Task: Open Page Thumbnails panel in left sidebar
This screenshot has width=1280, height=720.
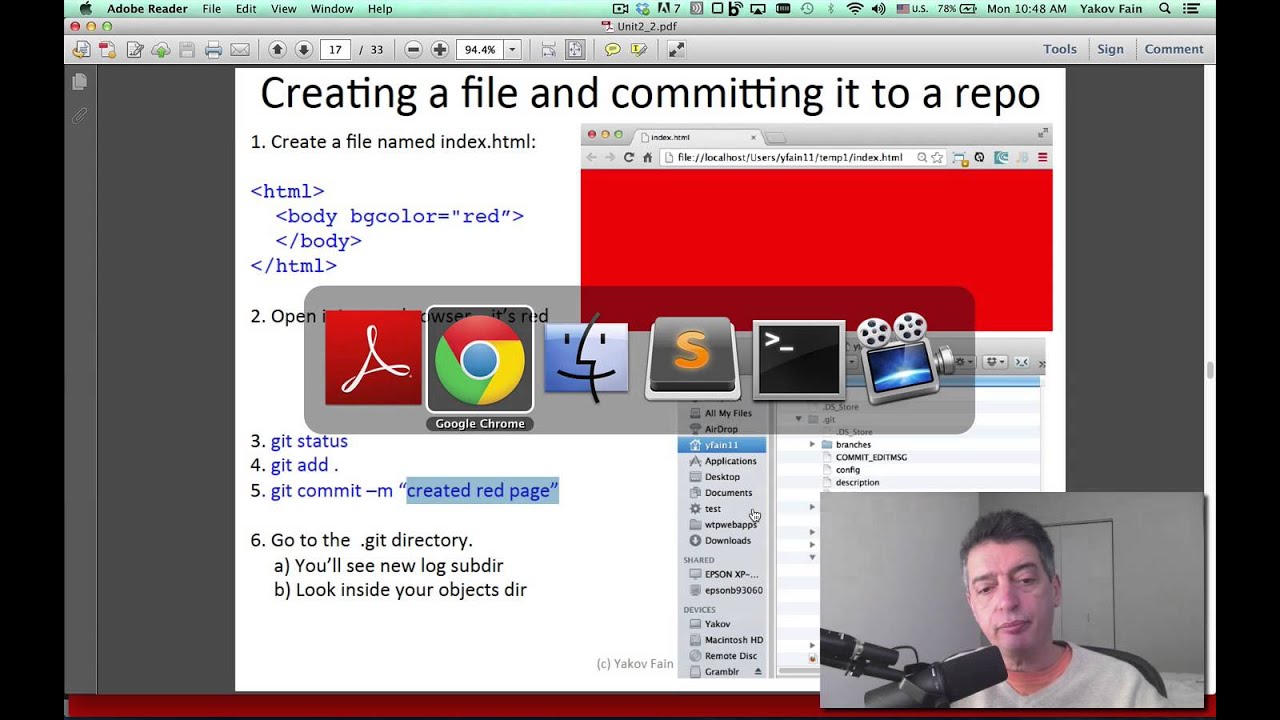Action: point(80,82)
